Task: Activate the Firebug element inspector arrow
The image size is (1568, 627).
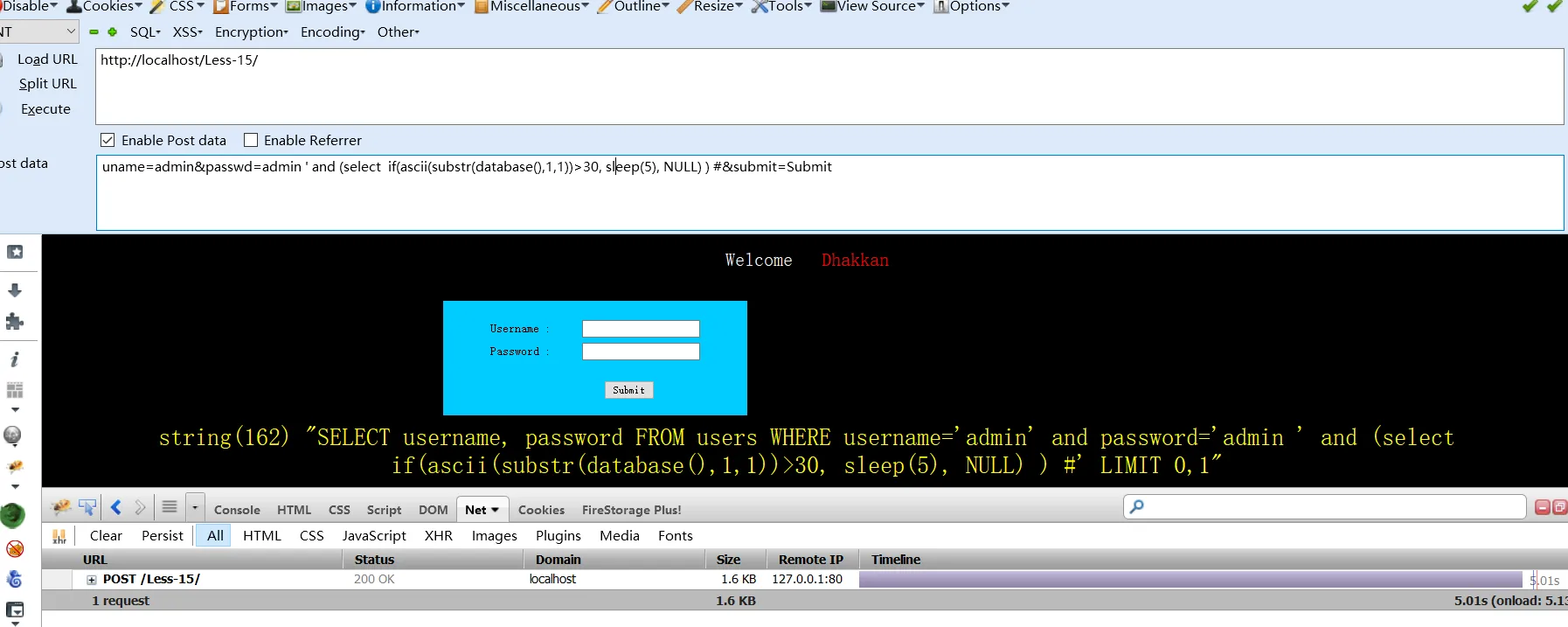Action: click(x=87, y=507)
